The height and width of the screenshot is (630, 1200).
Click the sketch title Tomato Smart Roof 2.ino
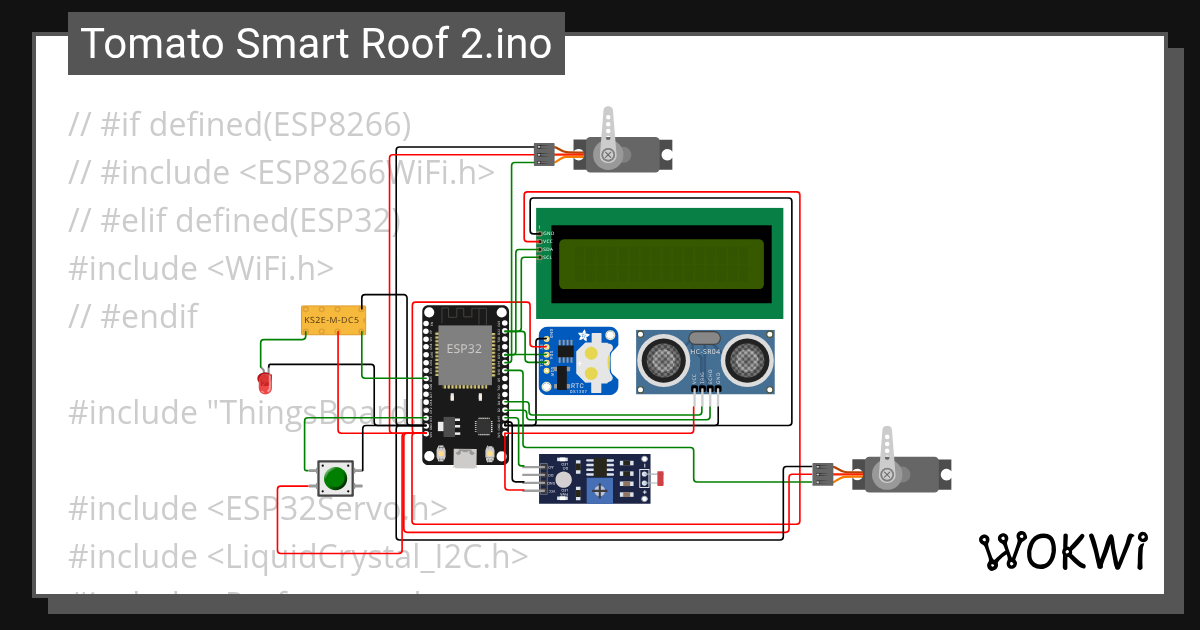pyautogui.click(x=315, y=43)
